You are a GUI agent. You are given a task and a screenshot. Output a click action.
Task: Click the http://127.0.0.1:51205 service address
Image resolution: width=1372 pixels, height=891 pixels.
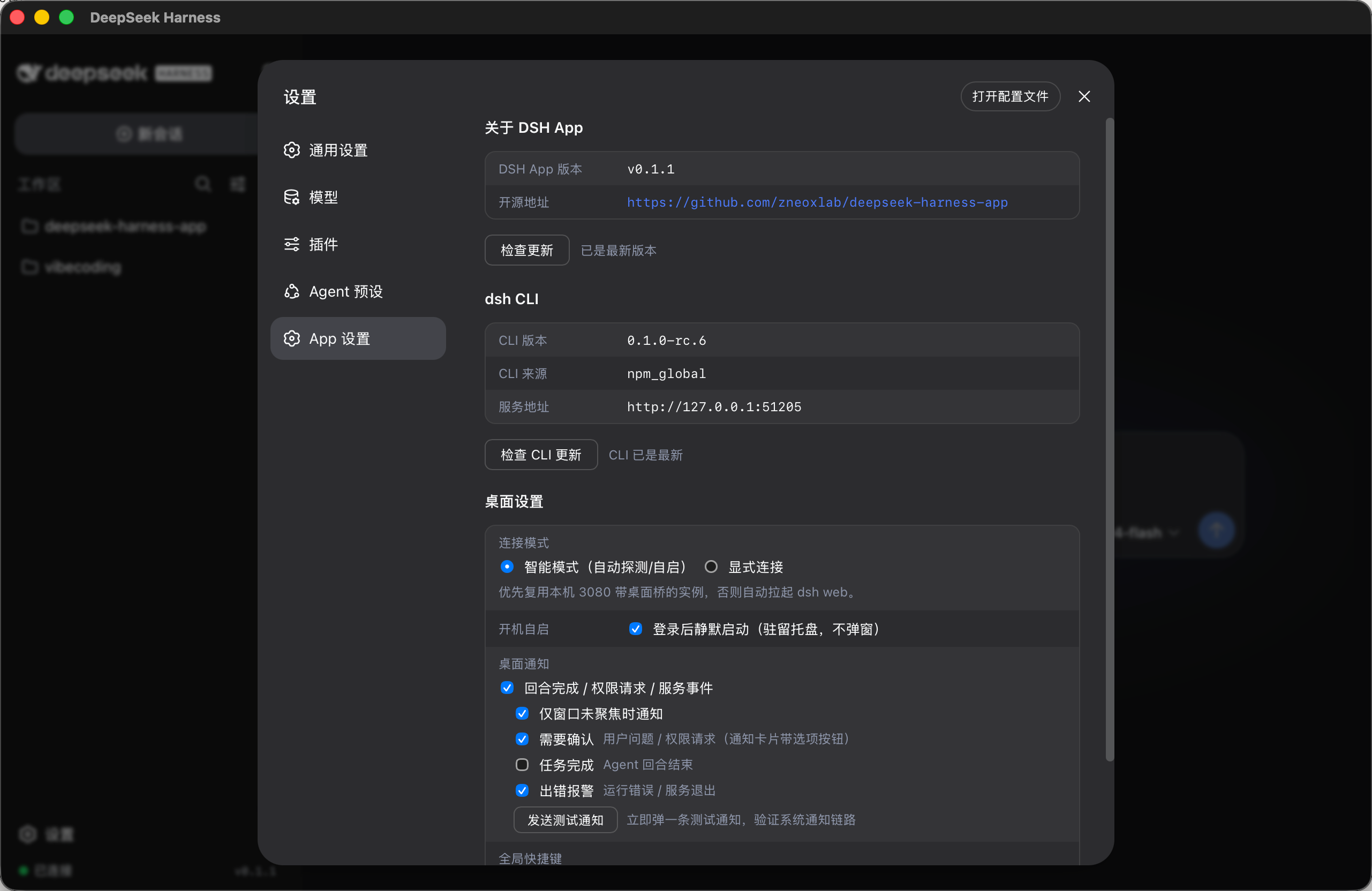(x=714, y=407)
